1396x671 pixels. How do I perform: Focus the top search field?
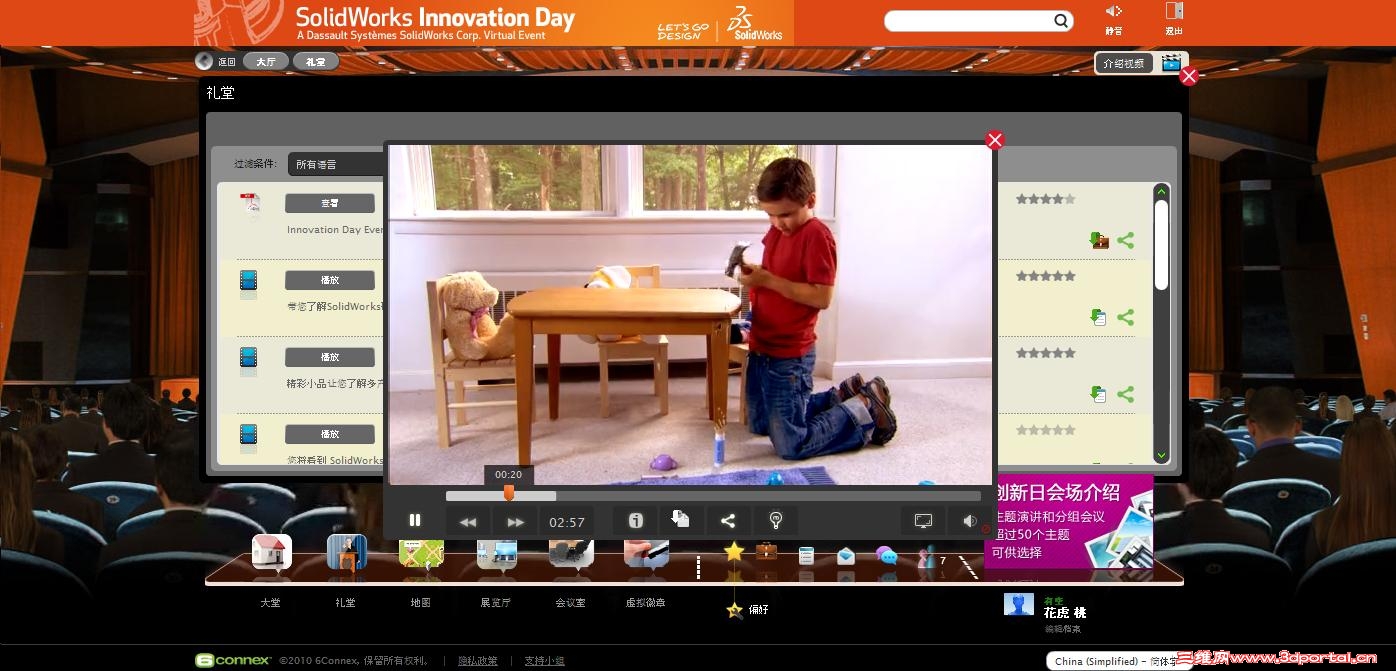point(969,21)
